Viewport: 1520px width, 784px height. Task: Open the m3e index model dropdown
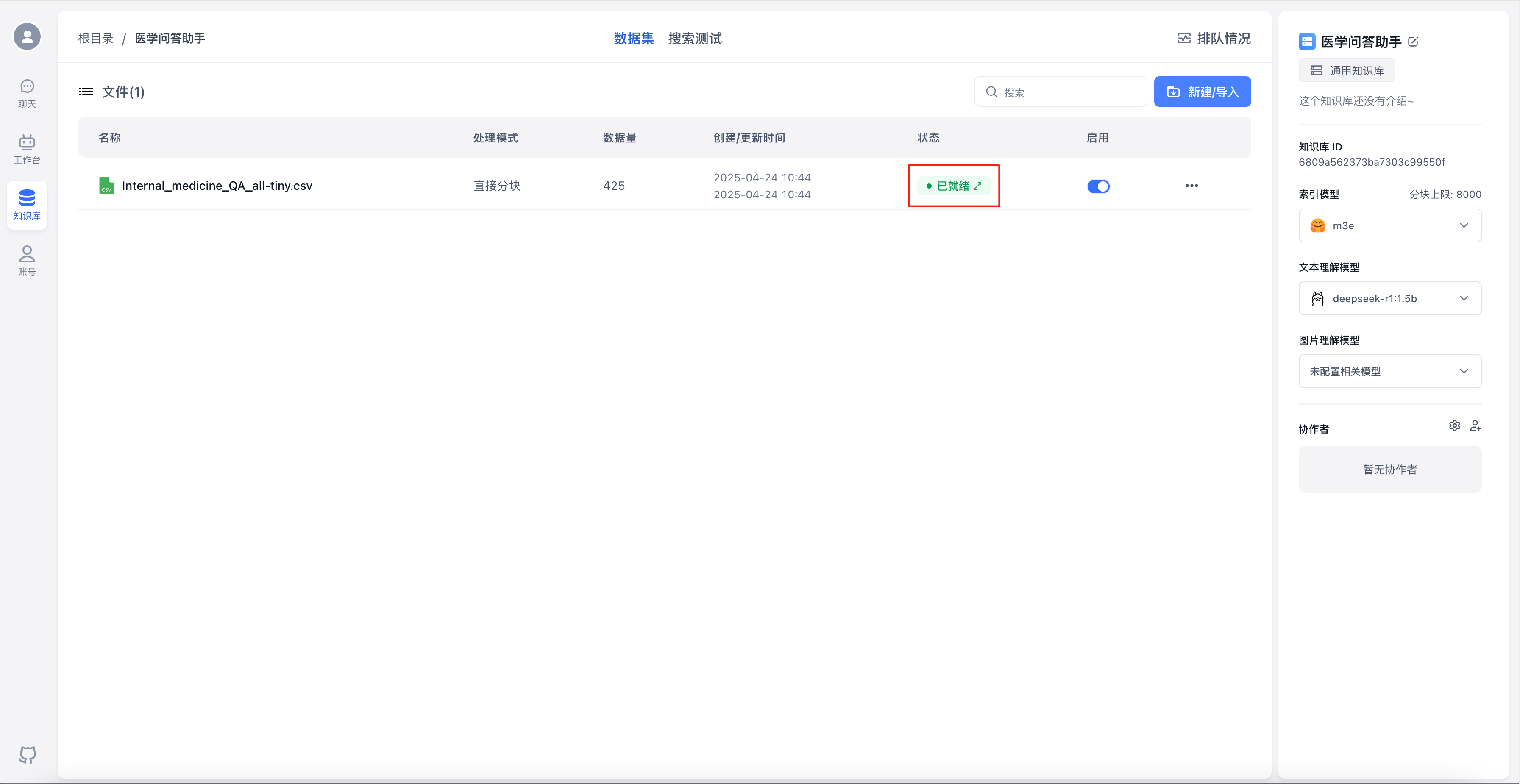(x=1389, y=225)
